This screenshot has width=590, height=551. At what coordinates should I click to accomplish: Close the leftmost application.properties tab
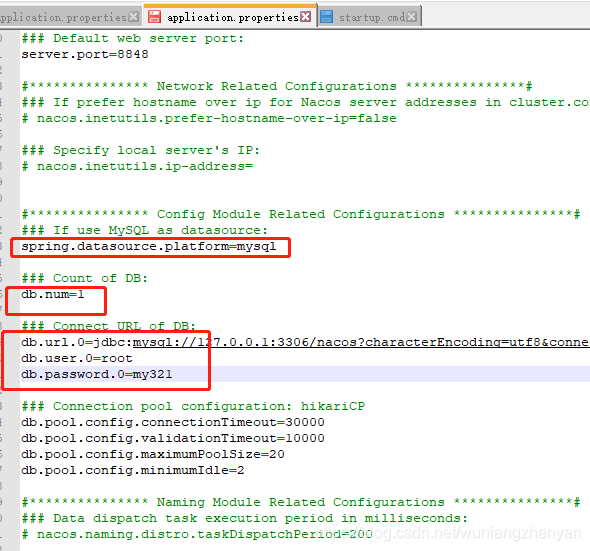133,17
